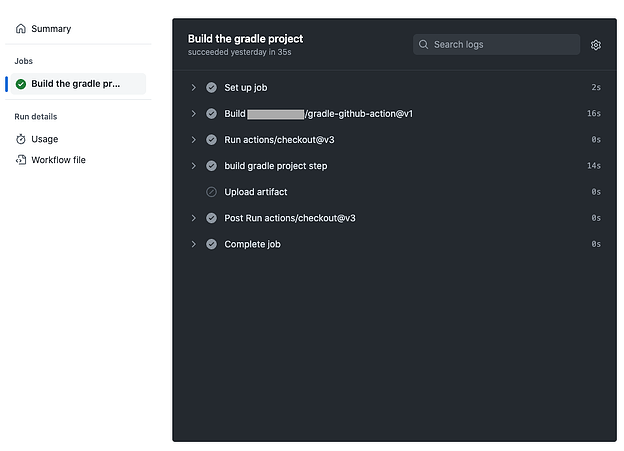Open the Summary page
The width and height of the screenshot is (624, 451).
(51, 29)
